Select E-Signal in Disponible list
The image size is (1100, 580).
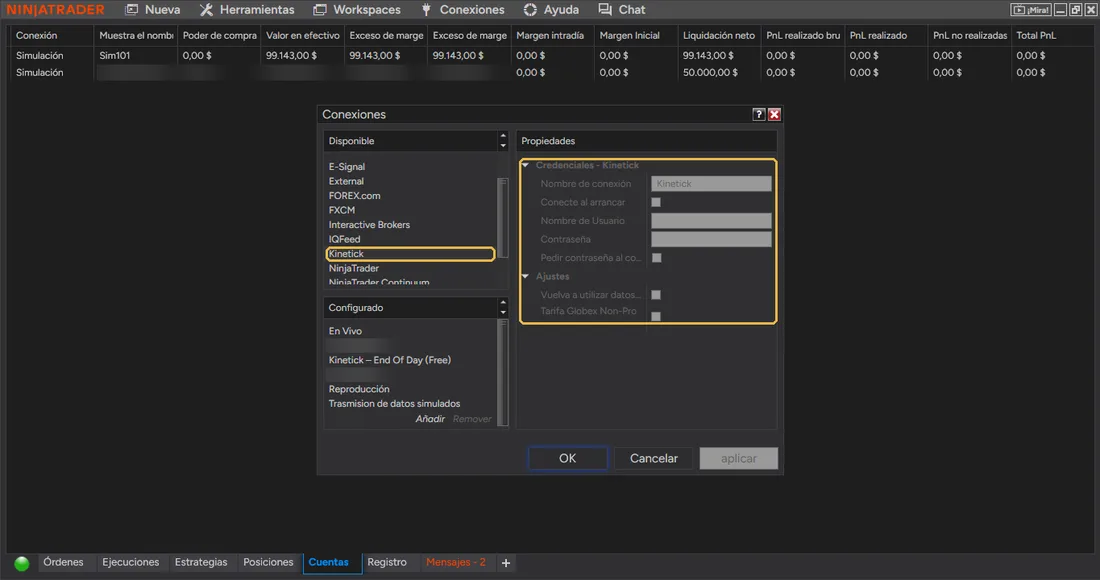347,167
